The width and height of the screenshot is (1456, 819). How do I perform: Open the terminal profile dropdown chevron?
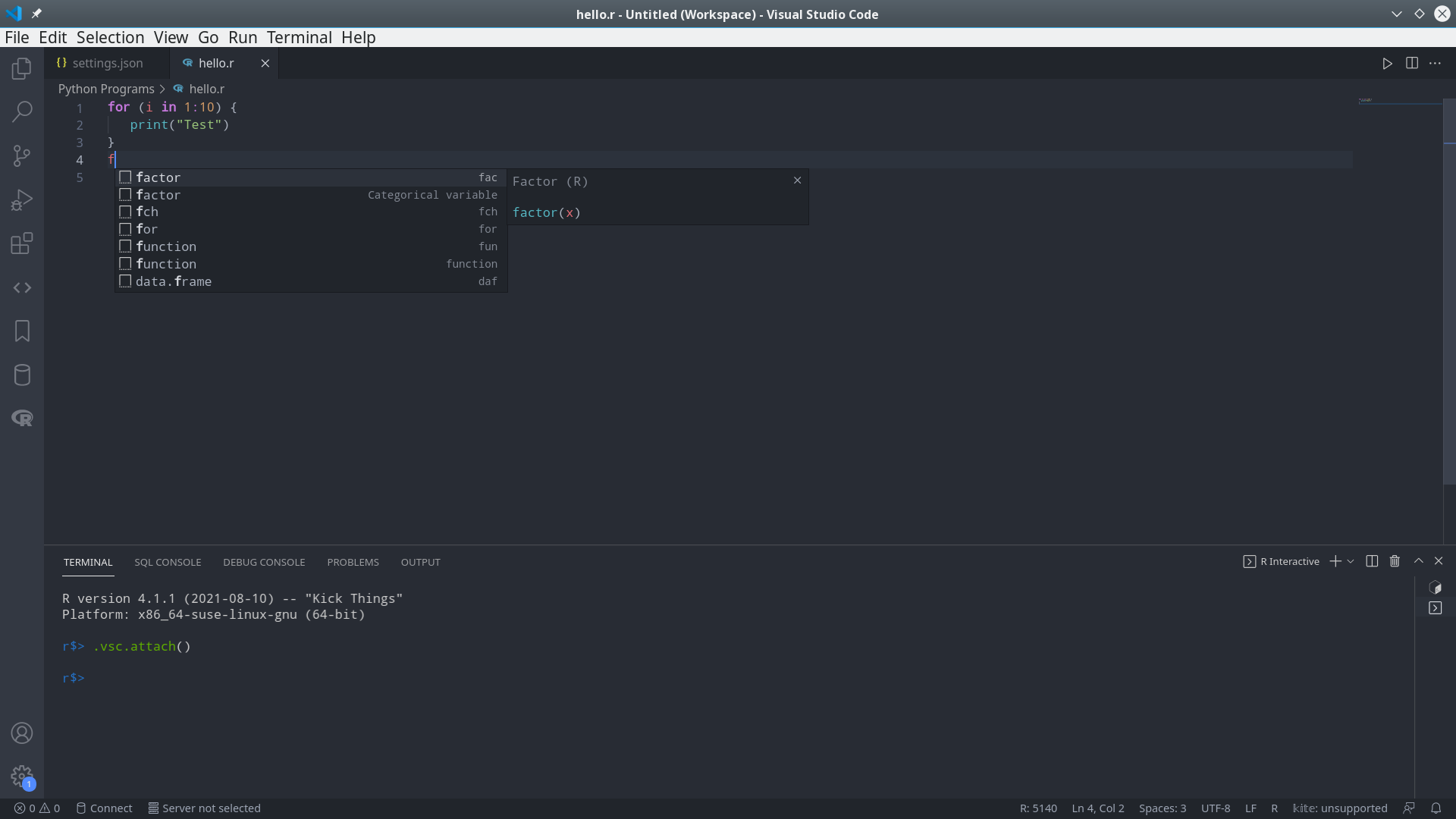1351,561
